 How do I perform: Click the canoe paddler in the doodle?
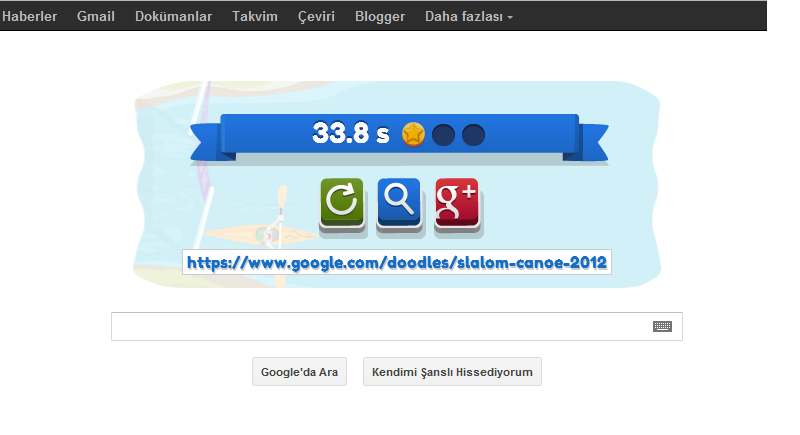(270, 232)
